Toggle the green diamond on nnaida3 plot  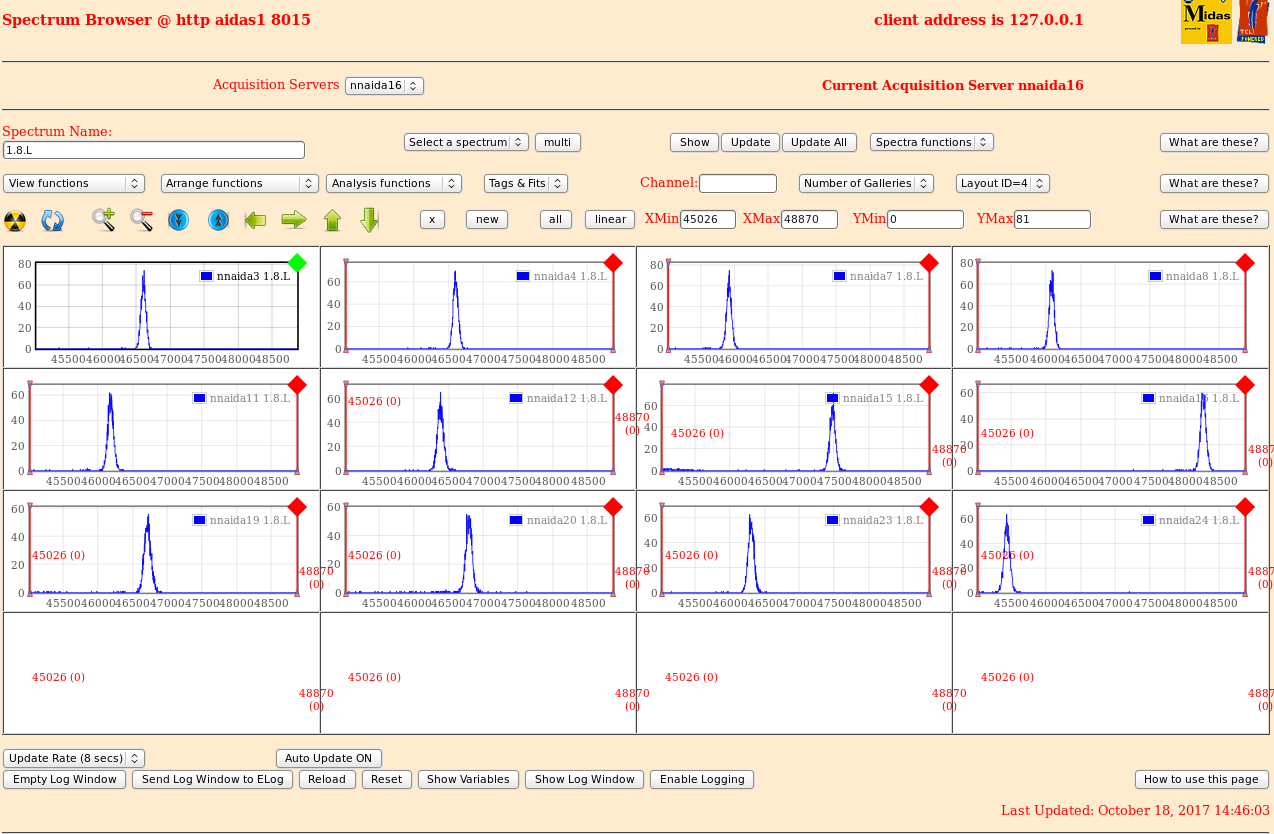pos(297,263)
